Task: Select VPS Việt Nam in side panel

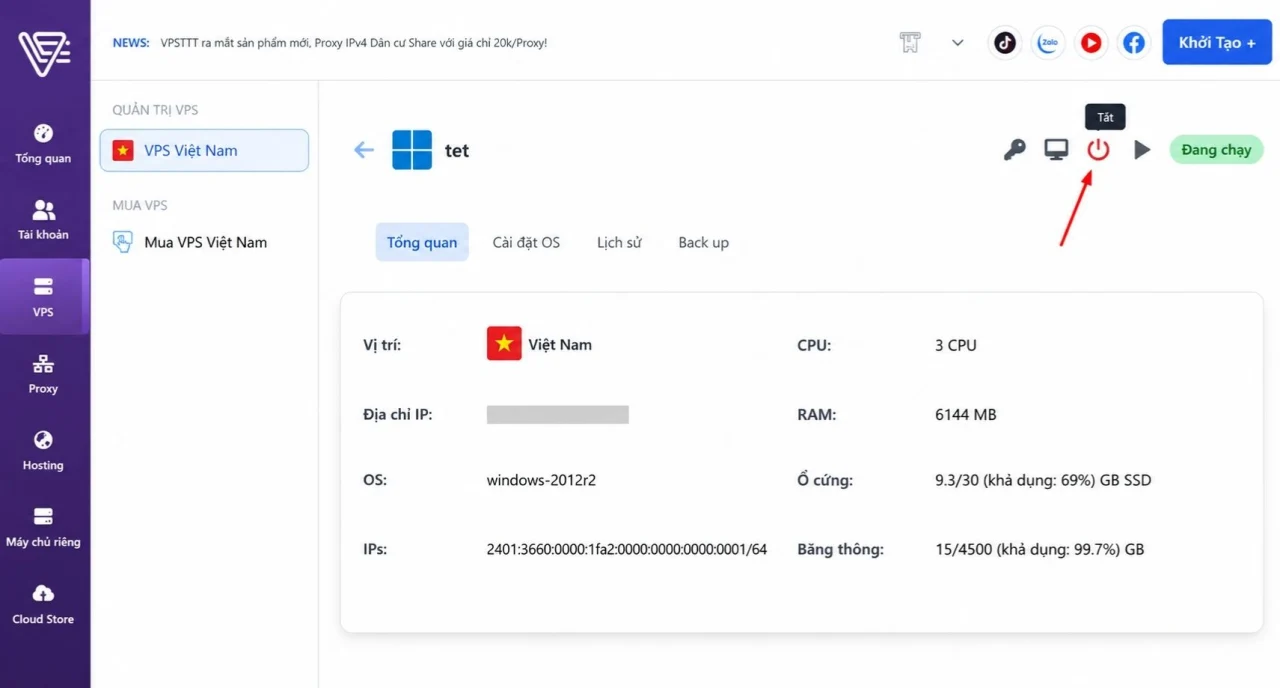Action: 204,151
